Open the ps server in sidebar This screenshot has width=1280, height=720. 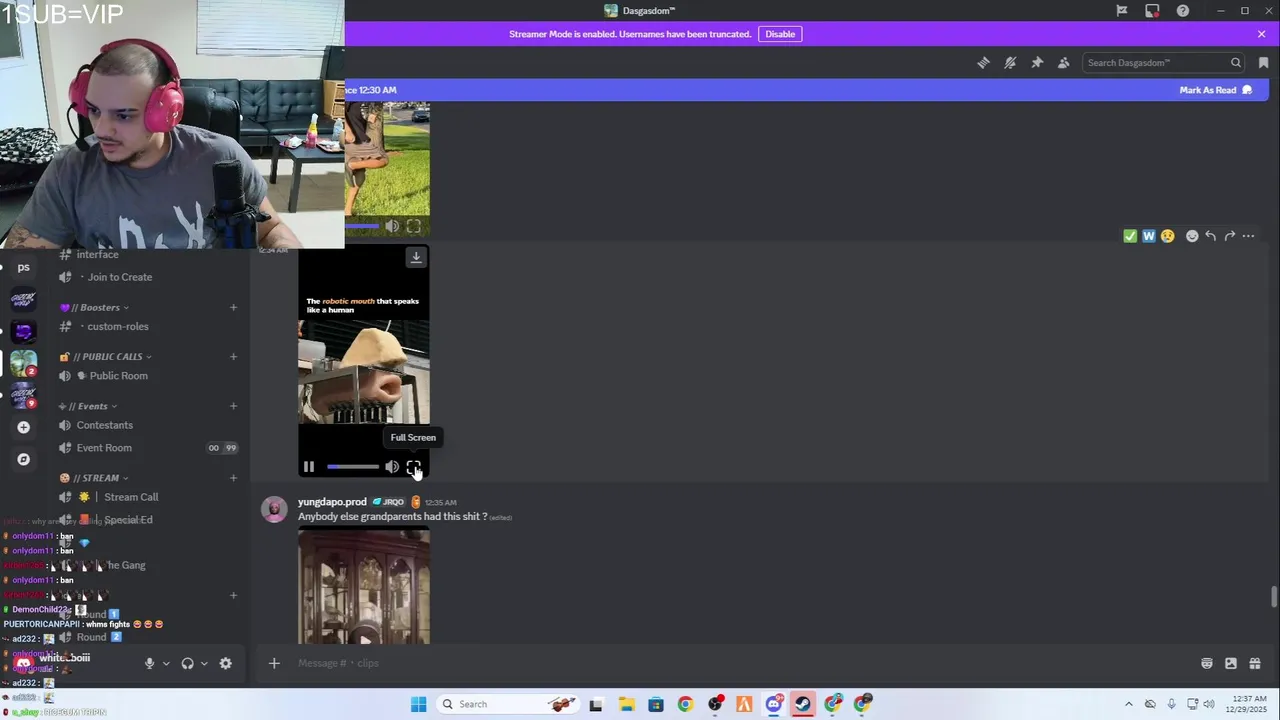click(x=23, y=267)
